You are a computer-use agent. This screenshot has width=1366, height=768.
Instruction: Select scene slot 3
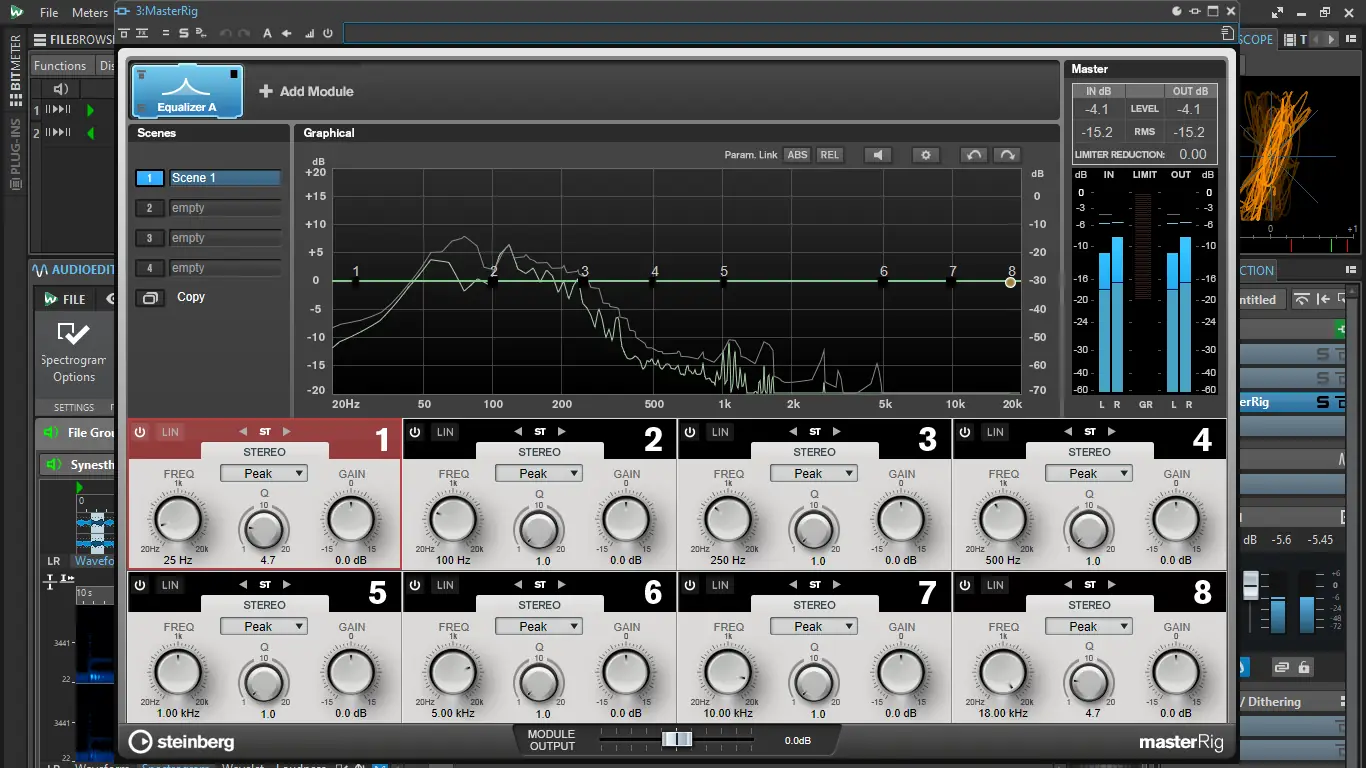150,238
